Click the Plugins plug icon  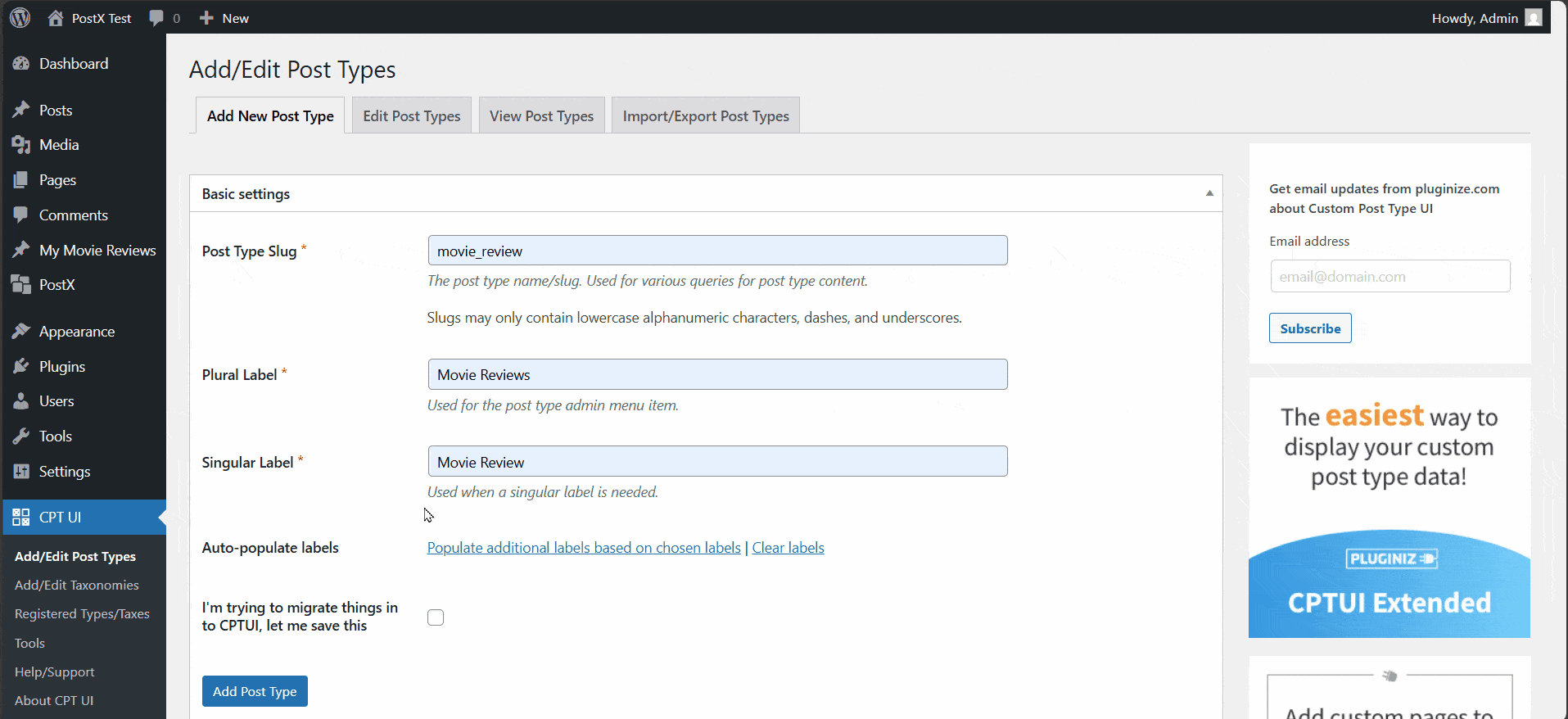(x=21, y=366)
